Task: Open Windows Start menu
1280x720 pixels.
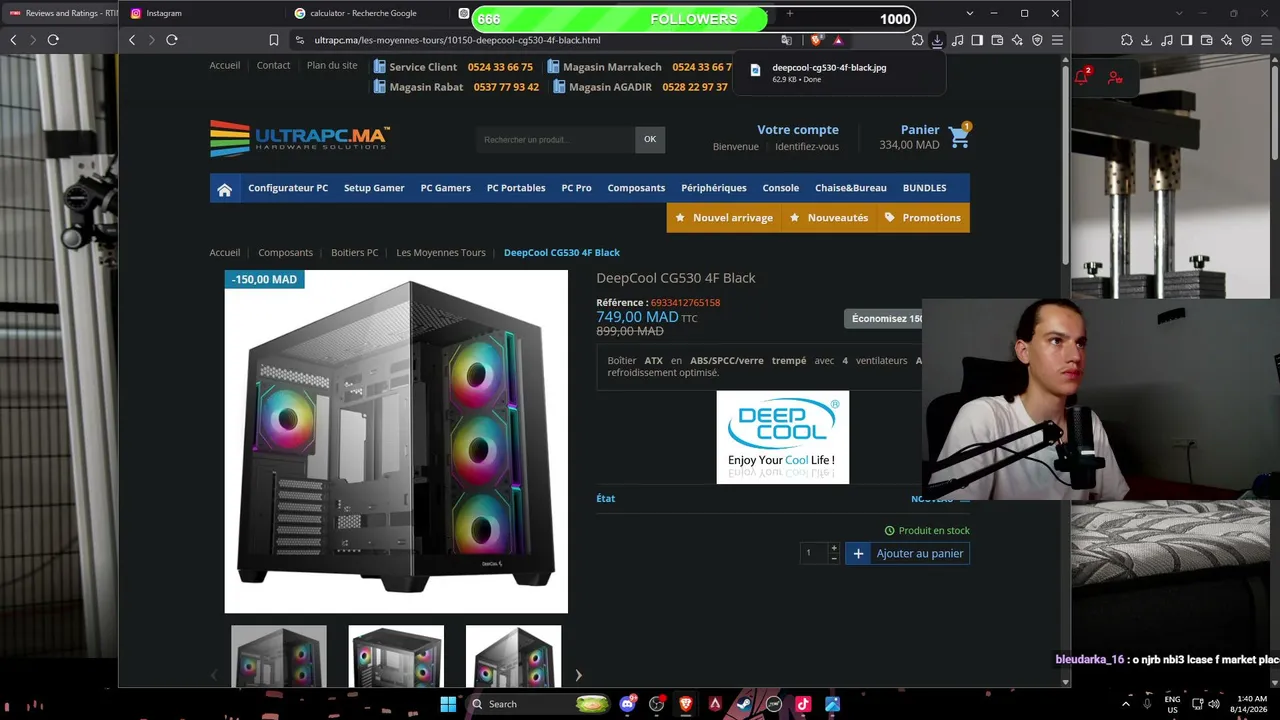Action: (448, 704)
